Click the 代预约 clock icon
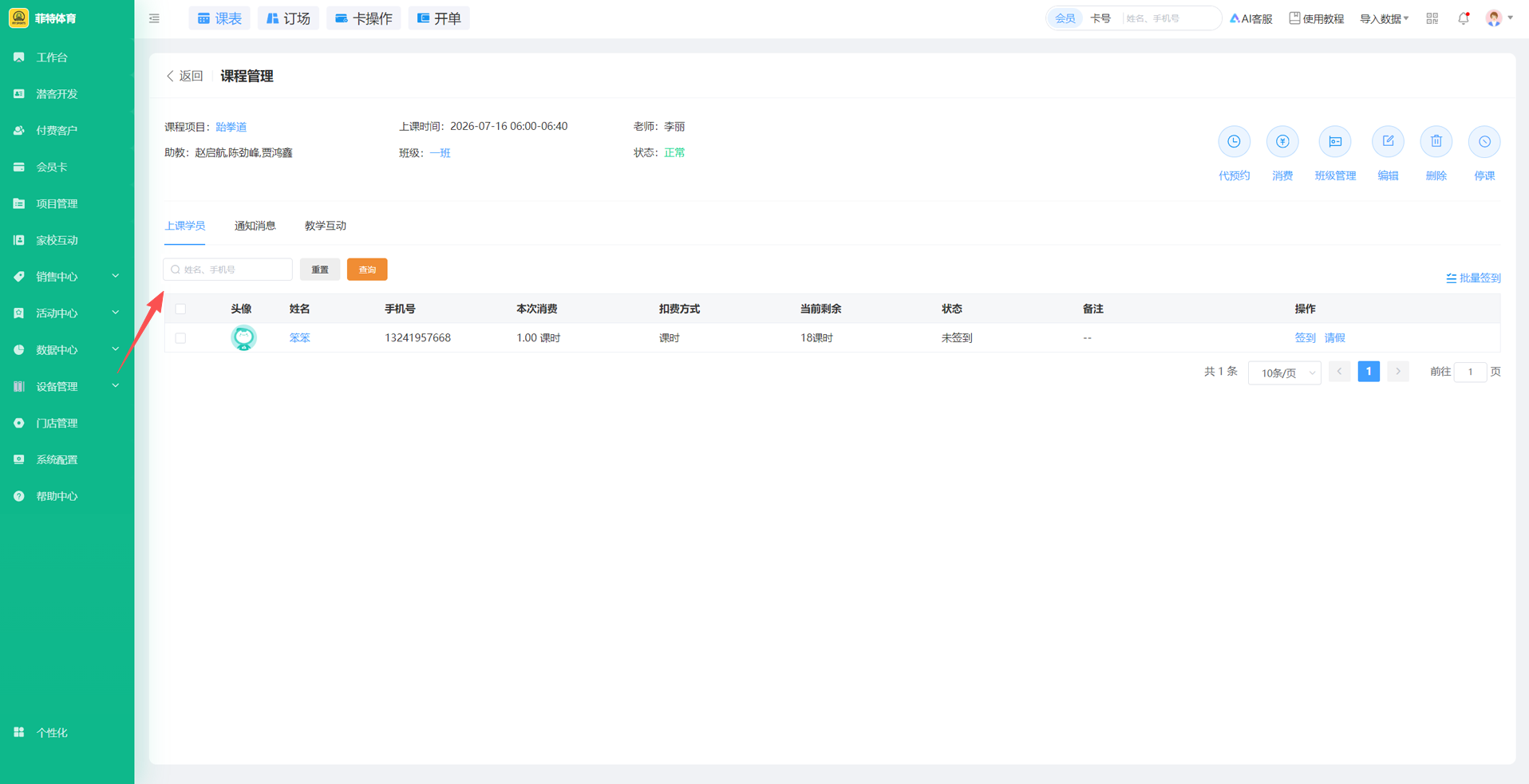 pos(1234,142)
